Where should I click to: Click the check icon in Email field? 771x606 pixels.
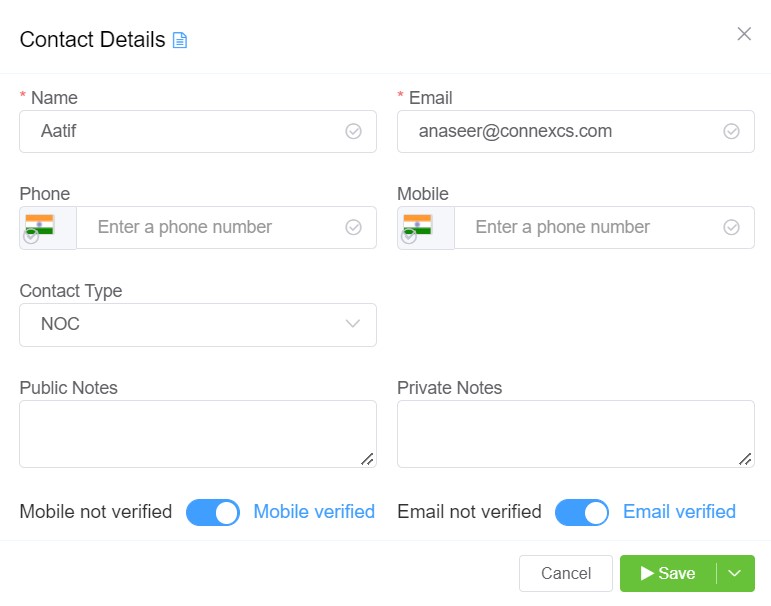tap(731, 131)
